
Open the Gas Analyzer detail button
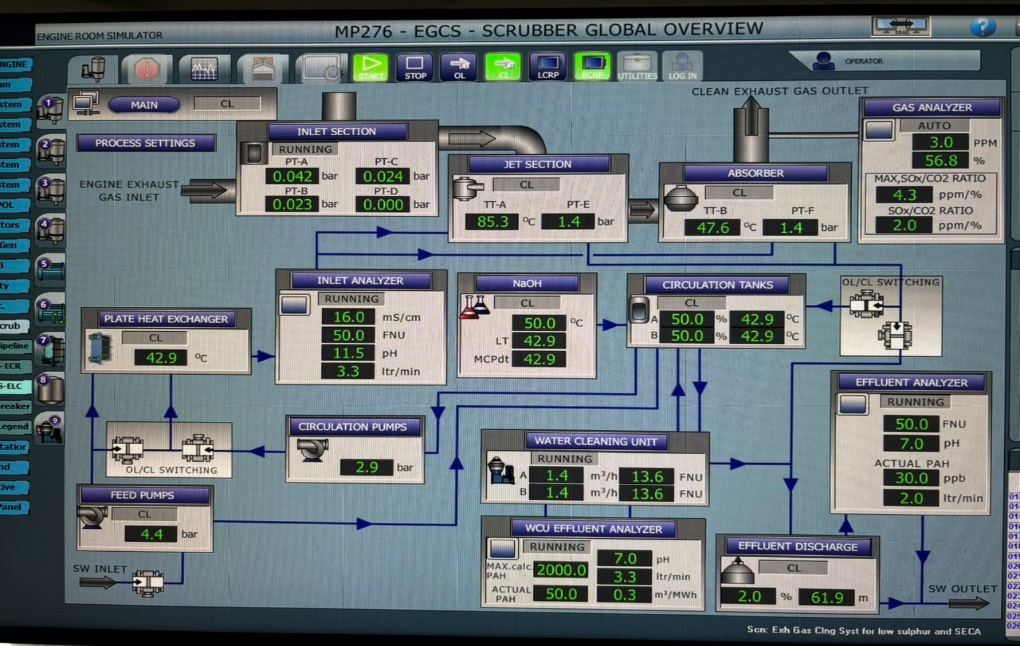point(879,131)
